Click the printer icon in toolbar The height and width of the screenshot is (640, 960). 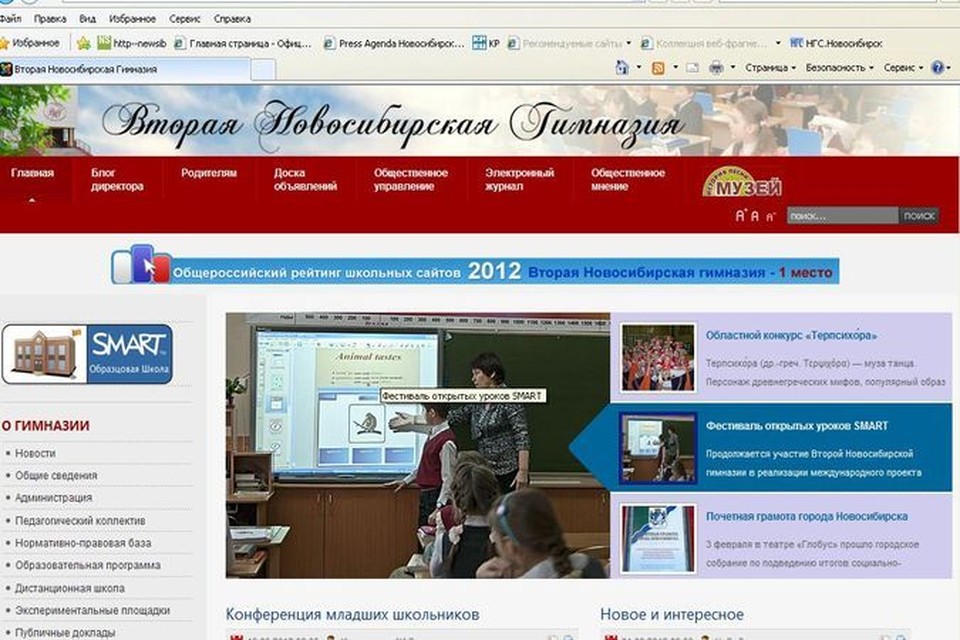click(x=716, y=68)
